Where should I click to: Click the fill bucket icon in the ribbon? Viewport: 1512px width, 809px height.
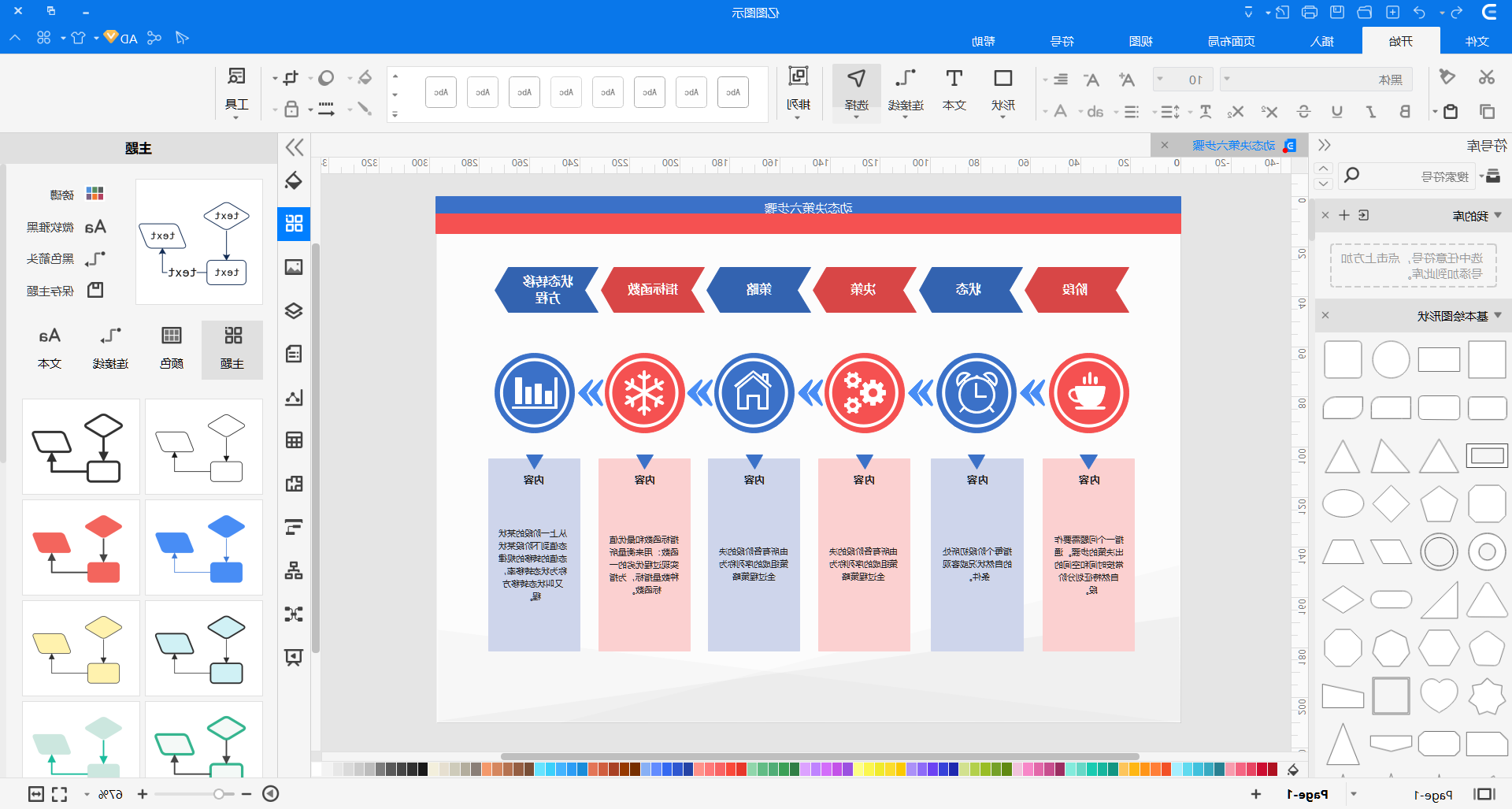click(365, 77)
